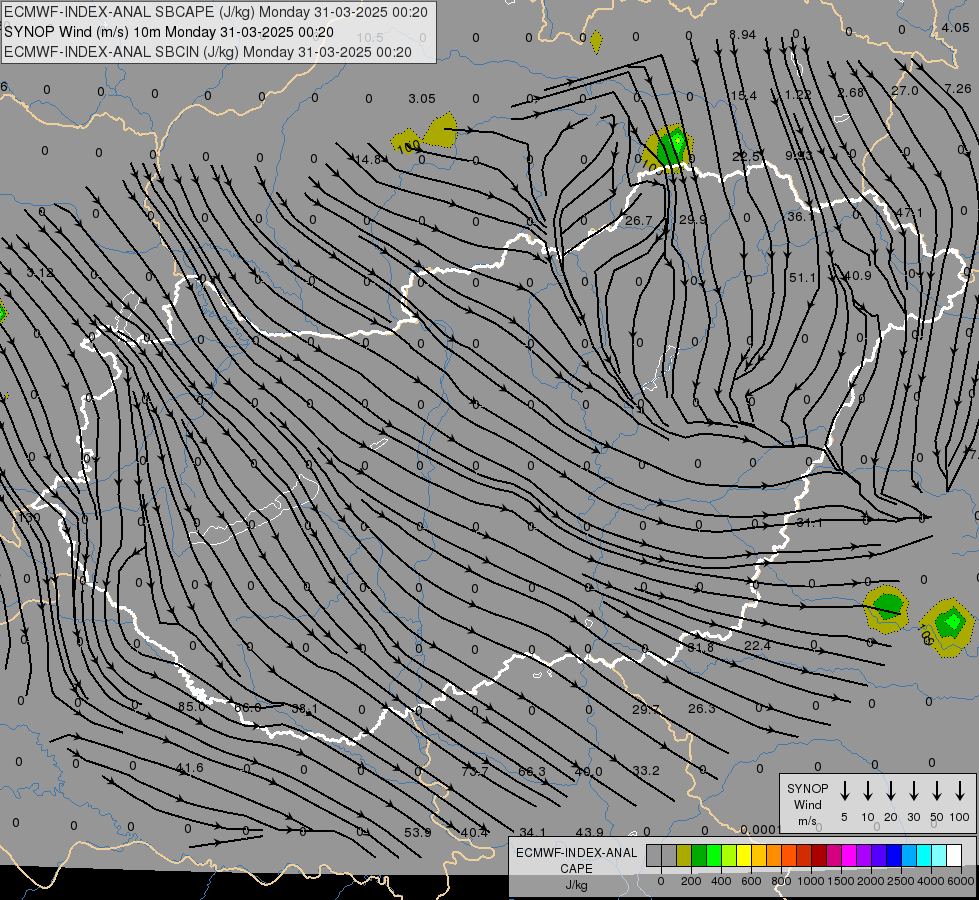
Task: Click the larger olive CAPE patch near 14.8
Action: 441,131
